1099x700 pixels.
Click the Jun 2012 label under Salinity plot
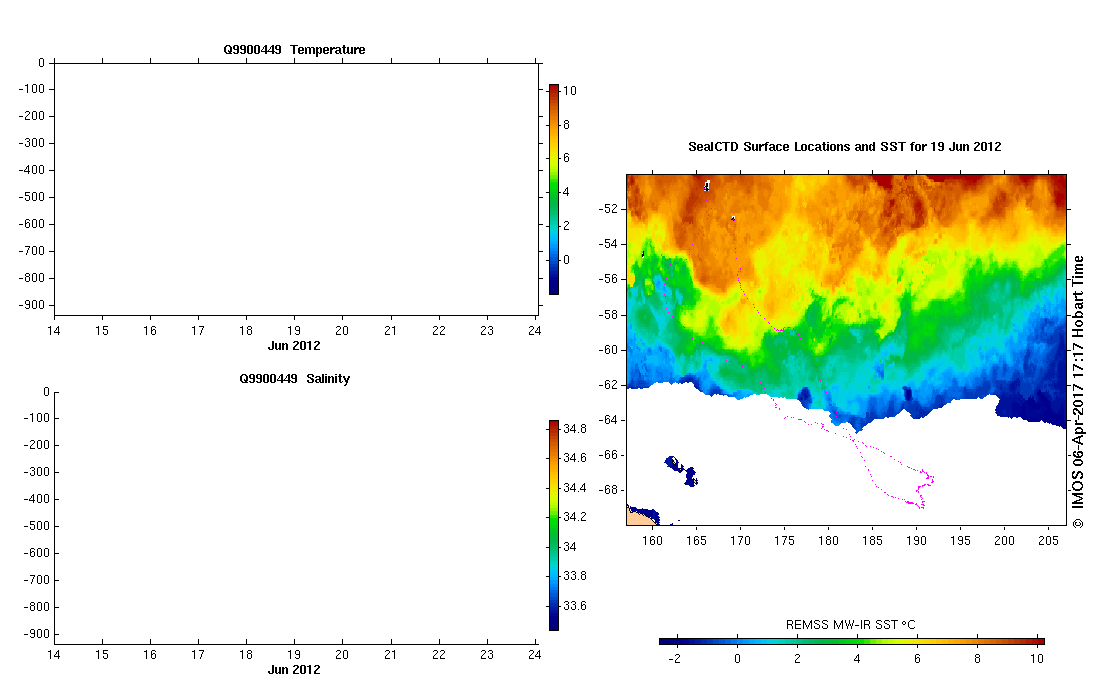click(x=294, y=669)
